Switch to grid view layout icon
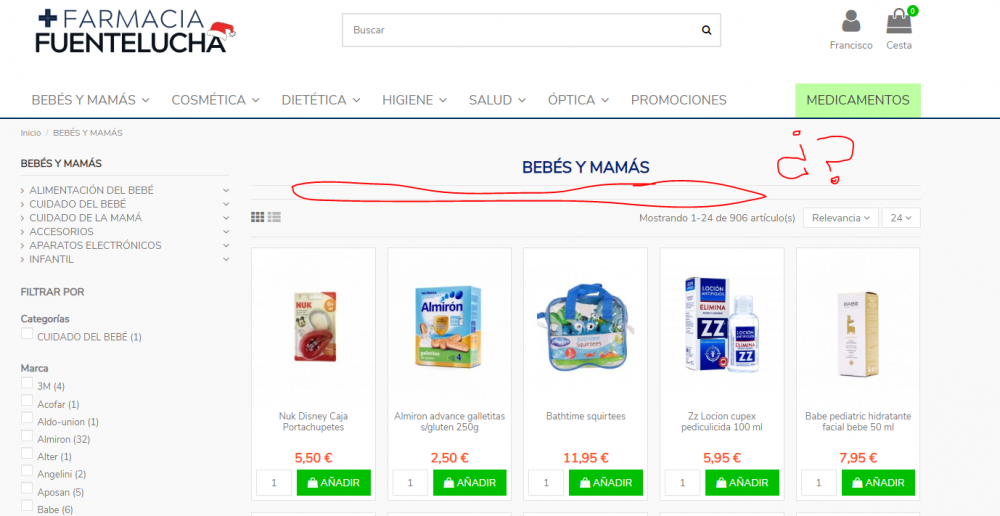 (x=258, y=217)
